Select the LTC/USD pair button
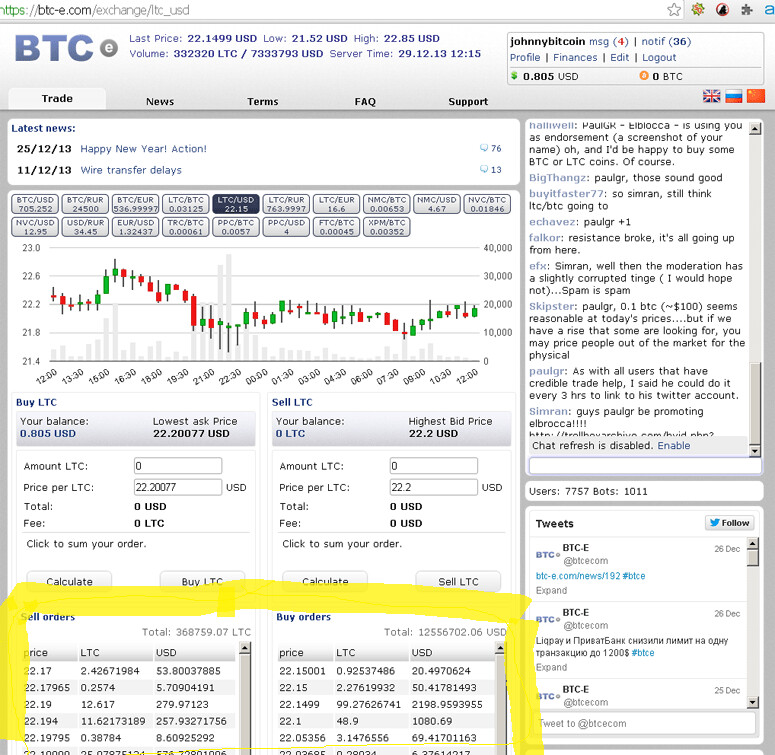 (x=236, y=204)
